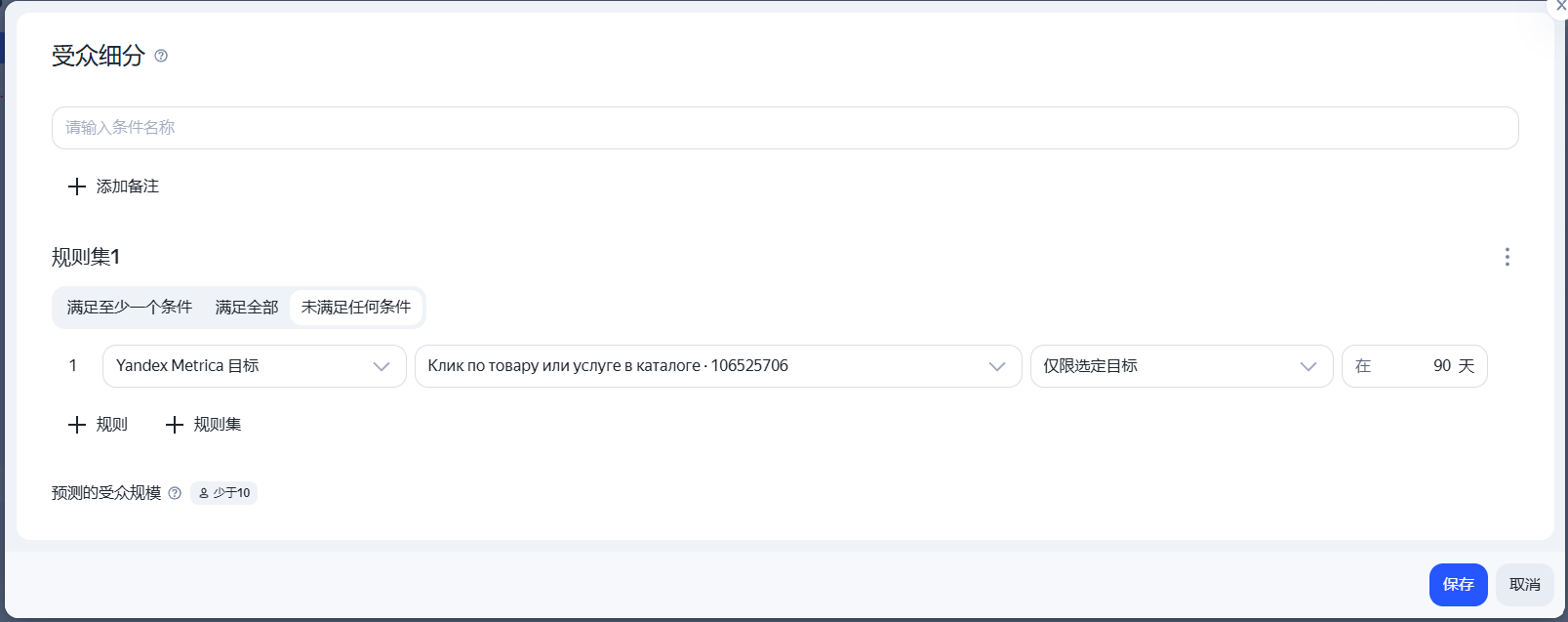Click the 取消 button

1524,585
